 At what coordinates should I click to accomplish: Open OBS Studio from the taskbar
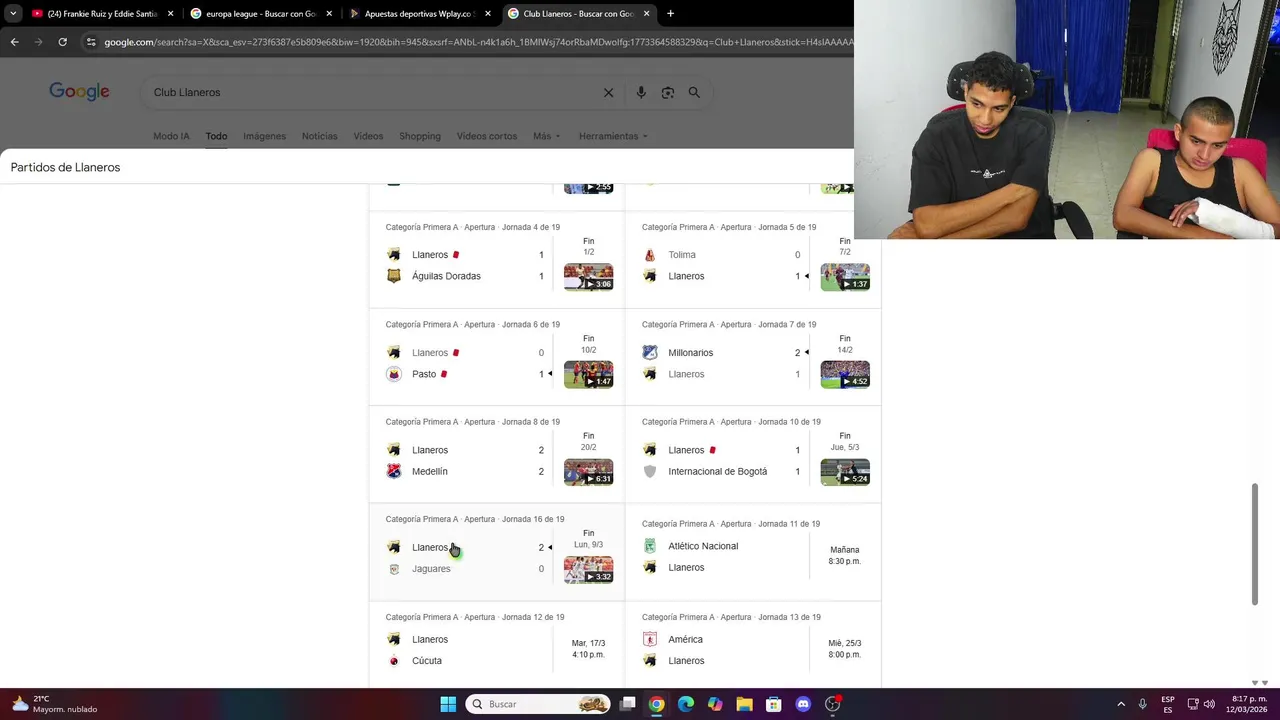click(833, 704)
